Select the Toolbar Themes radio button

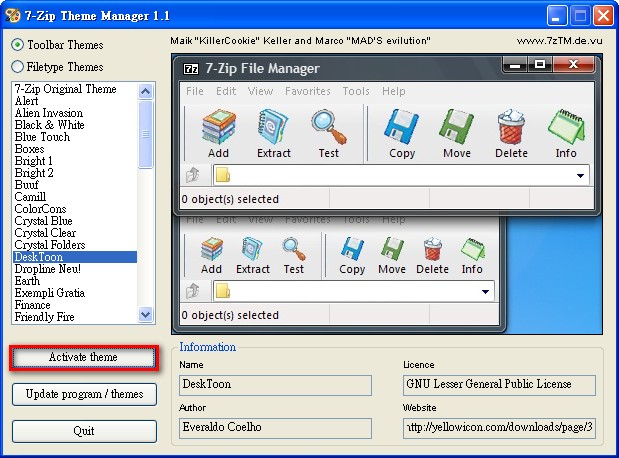click(x=17, y=45)
